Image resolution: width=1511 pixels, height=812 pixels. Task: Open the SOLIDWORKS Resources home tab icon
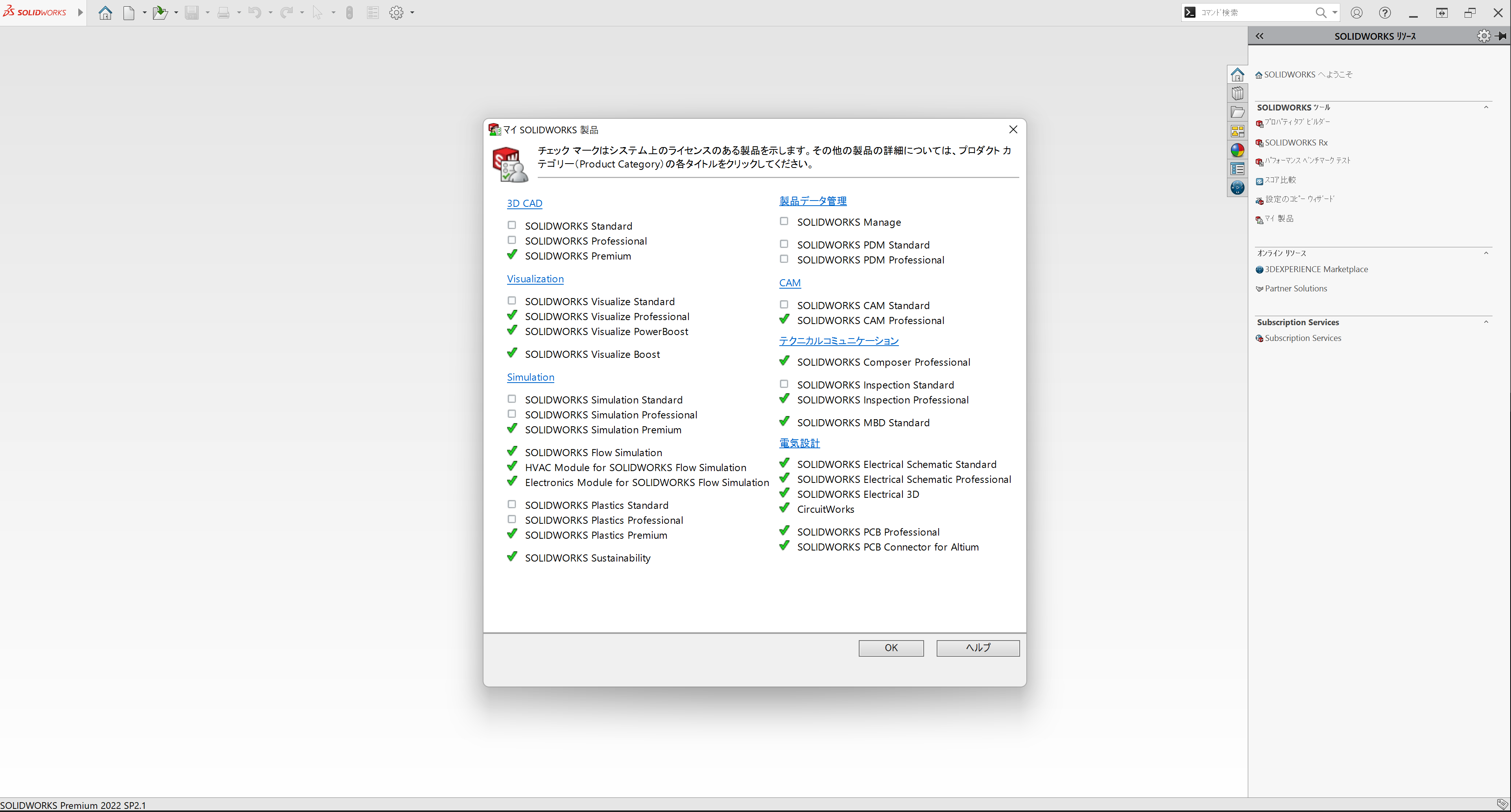tap(1238, 74)
